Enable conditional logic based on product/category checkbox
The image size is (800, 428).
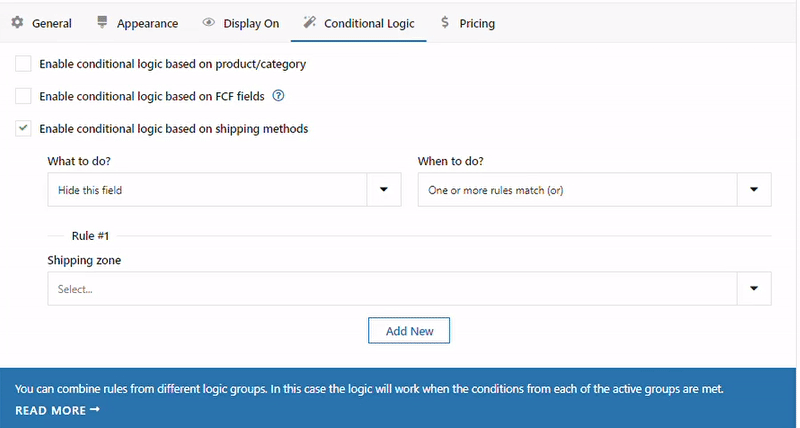(x=23, y=64)
